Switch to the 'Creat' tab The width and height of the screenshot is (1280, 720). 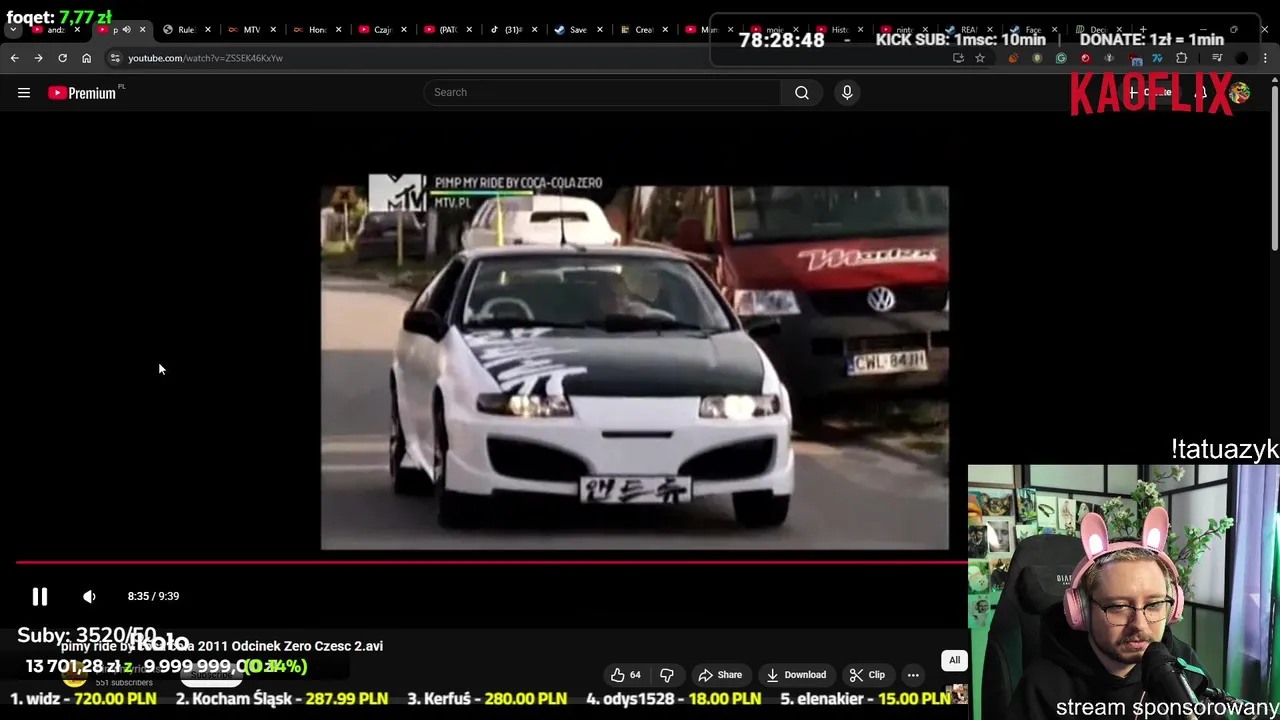pyautogui.click(x=643, y=30)
